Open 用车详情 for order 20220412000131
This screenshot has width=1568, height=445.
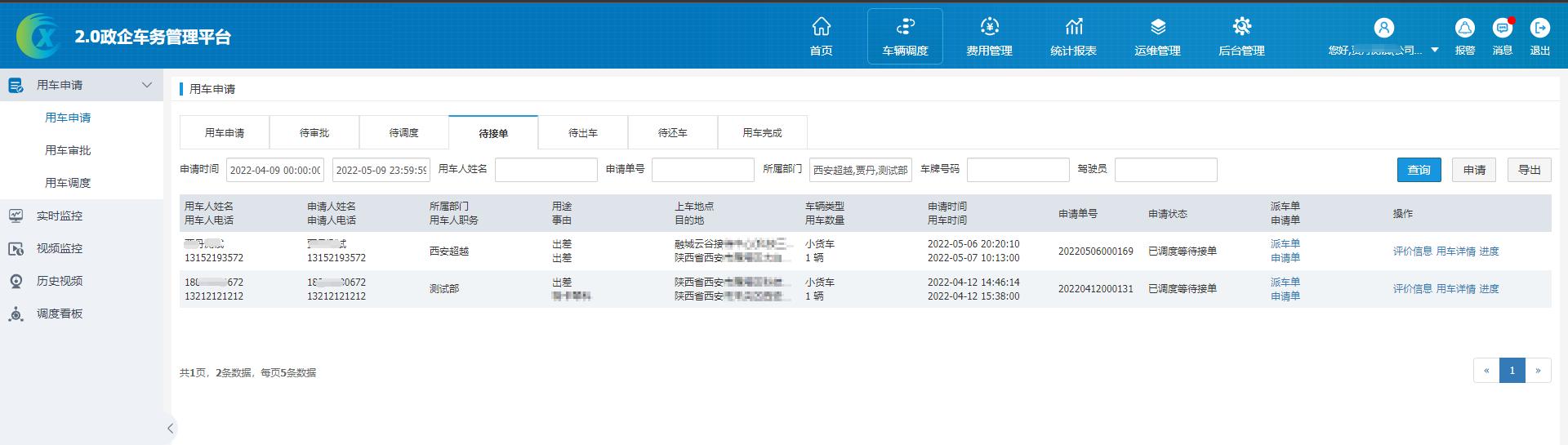(x=1456, y=289)
